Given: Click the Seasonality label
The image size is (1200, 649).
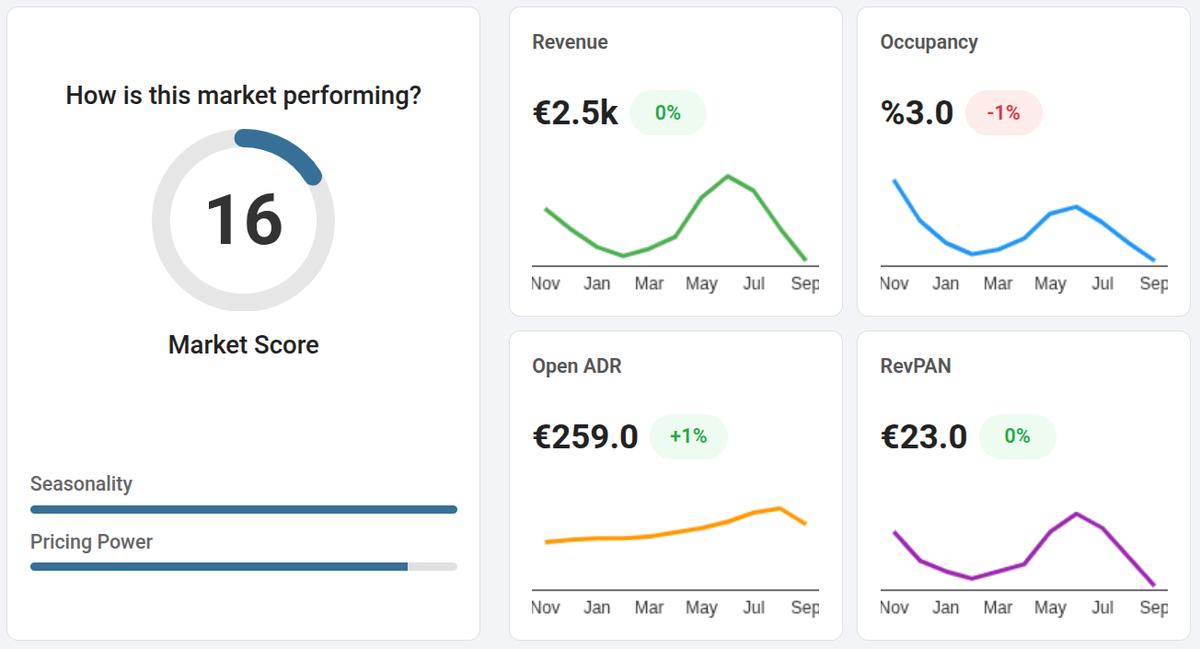Looking at the screenshot, I should [81, 484].
